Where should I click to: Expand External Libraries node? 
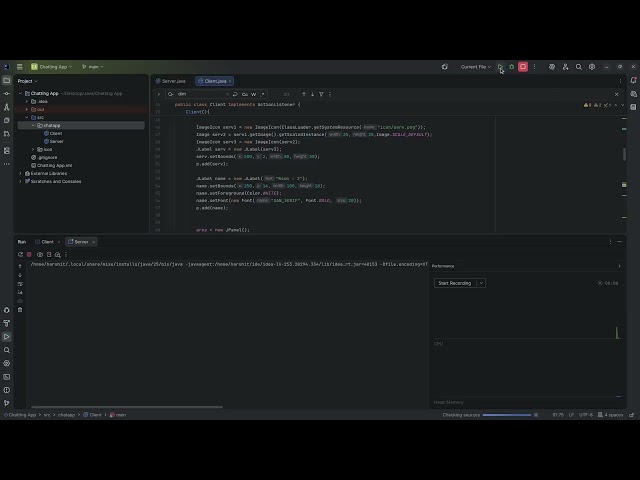[20, 173]
